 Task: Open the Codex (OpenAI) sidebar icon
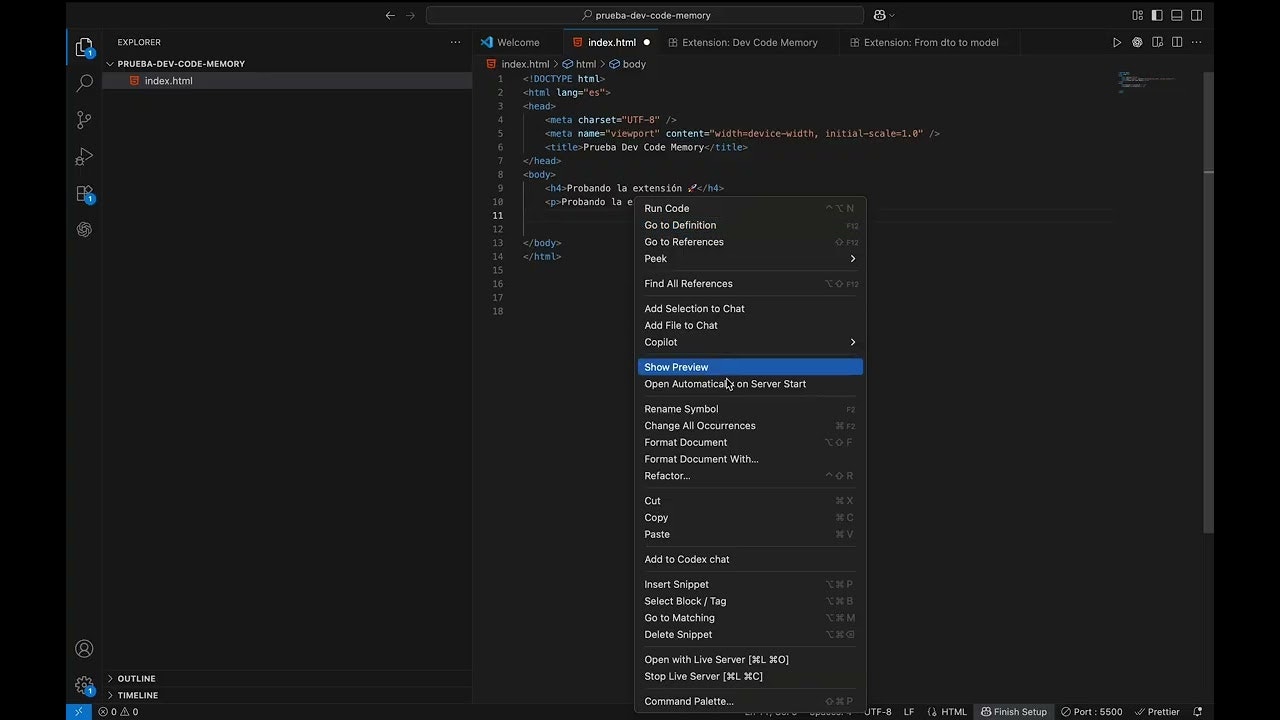click(x=84, y=229)
